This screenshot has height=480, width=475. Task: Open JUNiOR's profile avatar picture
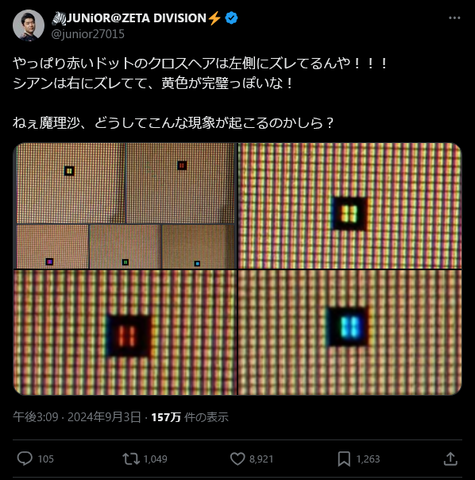click(28, 25)
